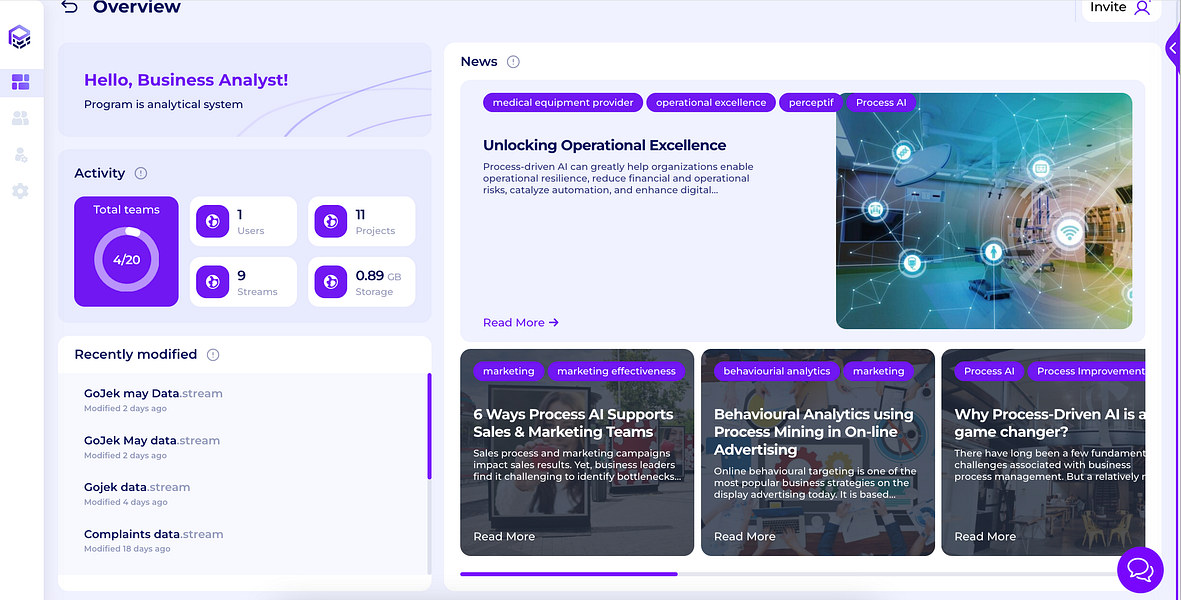Click the 9 Streams stat card
Image resolution: width=1181 pixels, height=600 pixels.
coord(243,282)
